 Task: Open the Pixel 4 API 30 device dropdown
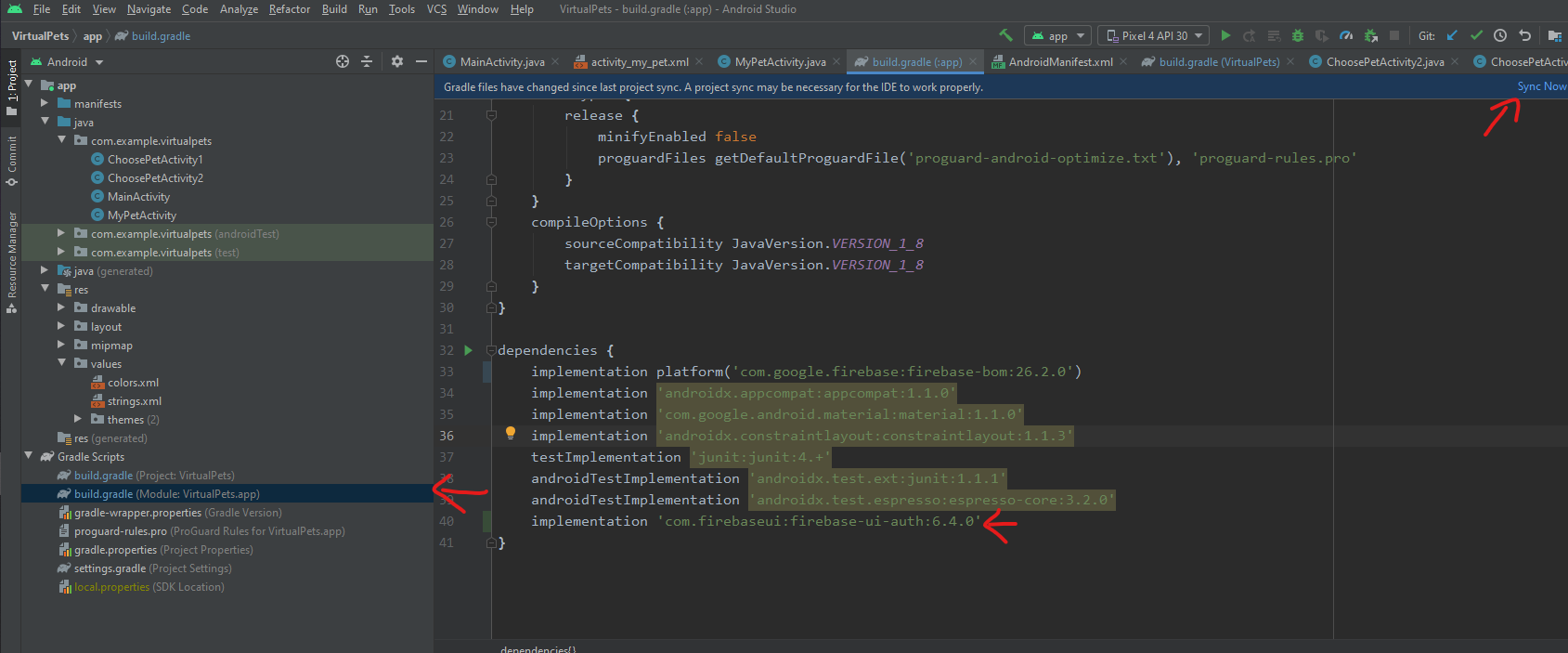coord(1153,35)
